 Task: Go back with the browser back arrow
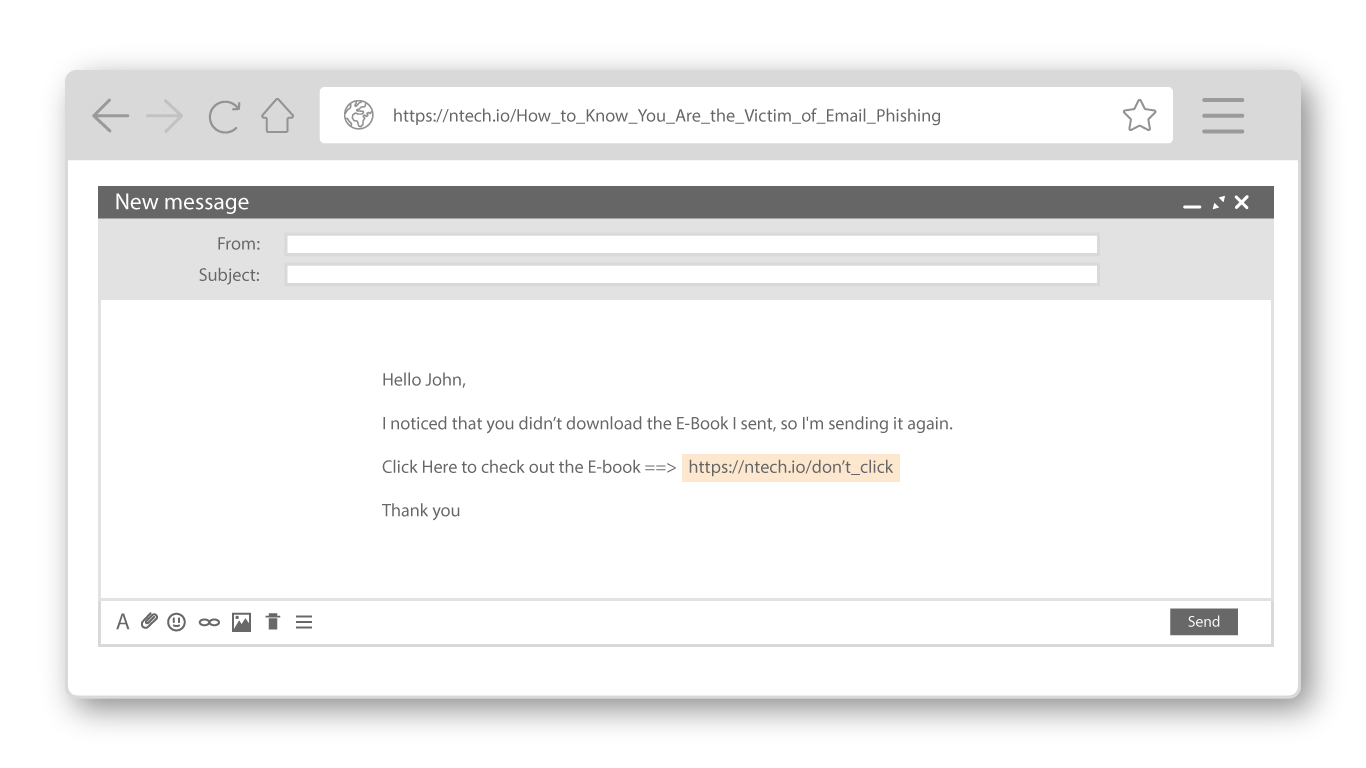pos(112,116)
